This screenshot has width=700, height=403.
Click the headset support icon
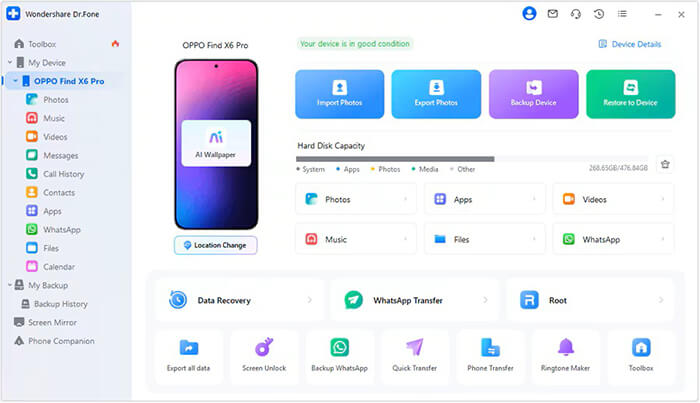coord(576,14)
